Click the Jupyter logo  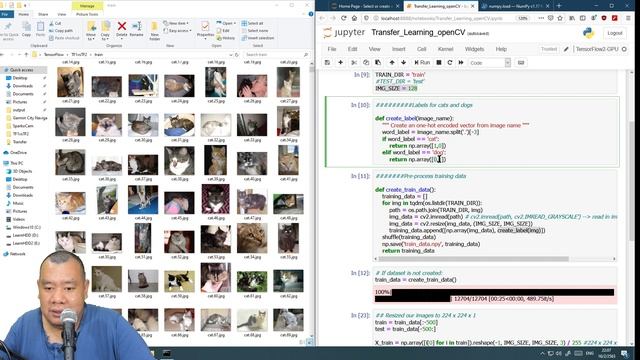tap(344, 33)
